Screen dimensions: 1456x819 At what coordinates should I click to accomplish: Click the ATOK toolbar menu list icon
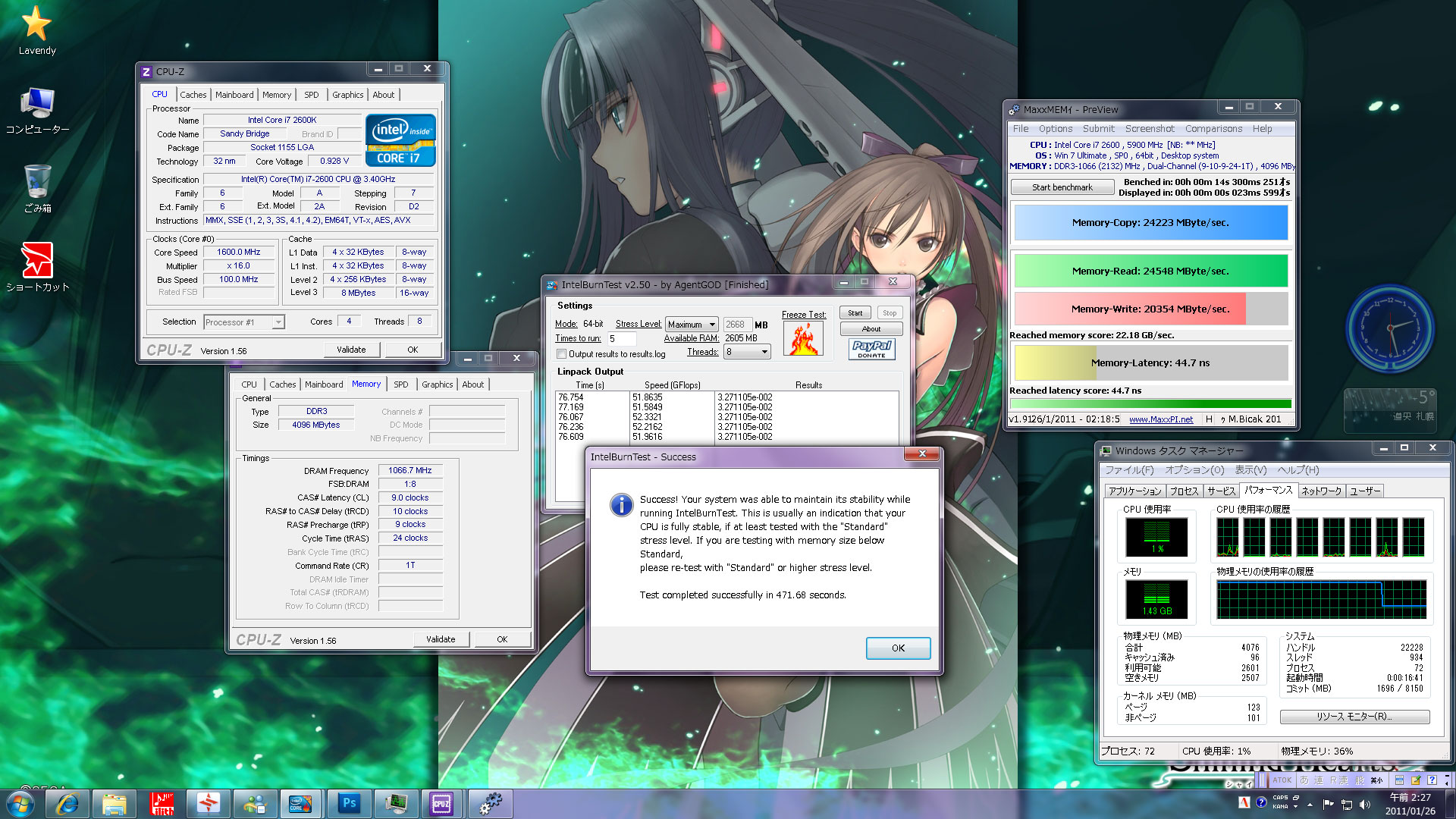1399,780
